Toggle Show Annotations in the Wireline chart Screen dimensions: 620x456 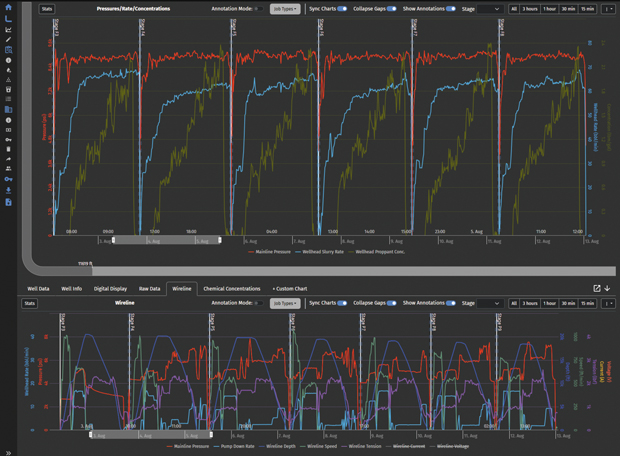(451, 302)
